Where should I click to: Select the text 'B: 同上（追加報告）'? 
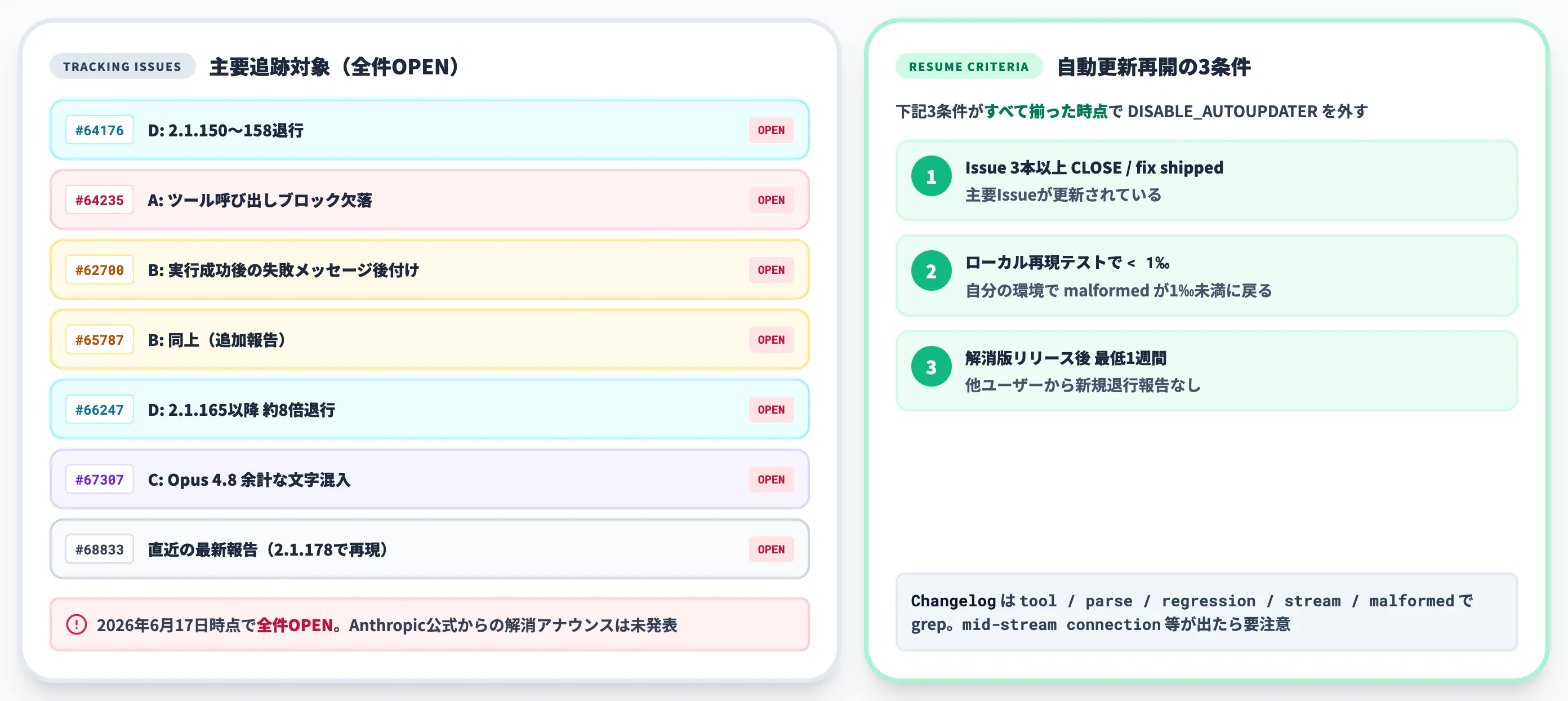[x=218, y=340]
